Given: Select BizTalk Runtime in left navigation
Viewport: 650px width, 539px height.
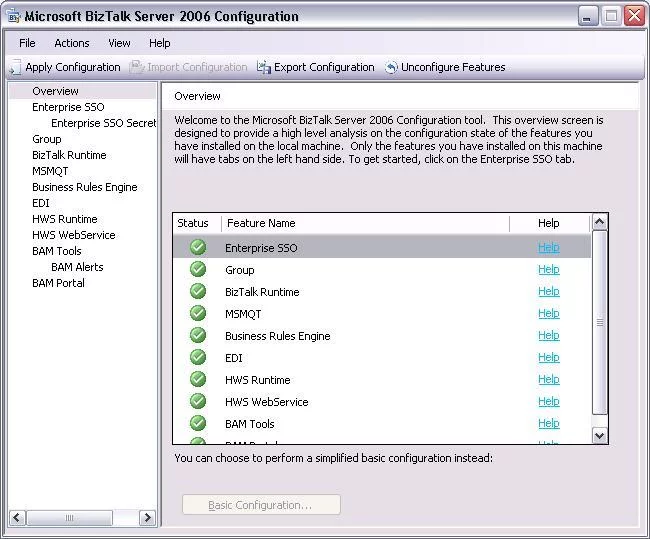Looking at the screenshot, I should (x=69, y=155).
